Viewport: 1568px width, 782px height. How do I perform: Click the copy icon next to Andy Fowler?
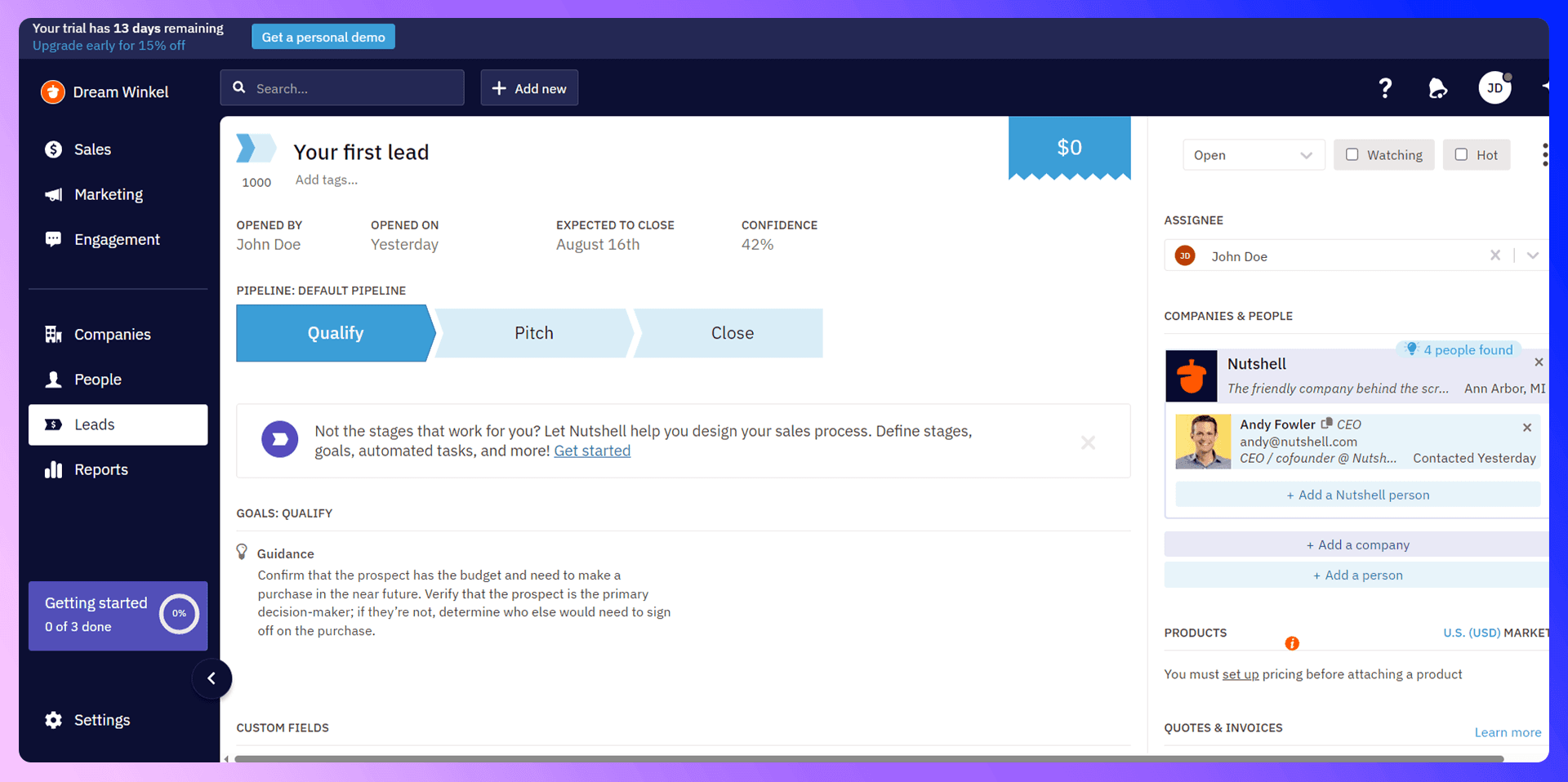point(1326,423)
